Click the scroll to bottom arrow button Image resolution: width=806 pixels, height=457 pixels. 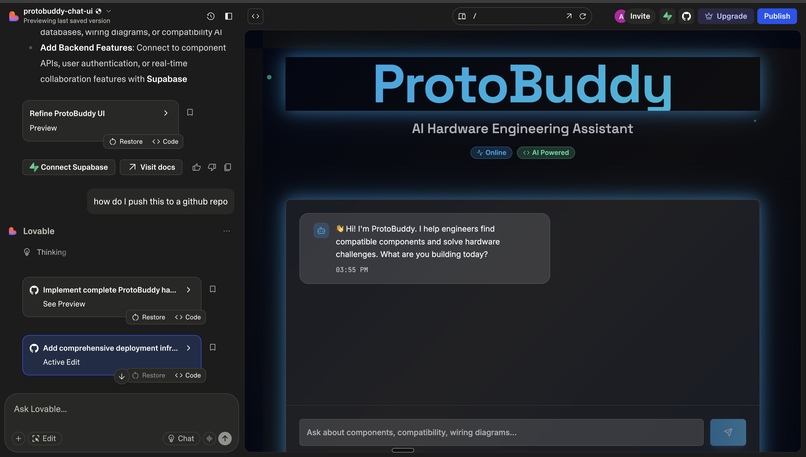[x=121, y=376]
